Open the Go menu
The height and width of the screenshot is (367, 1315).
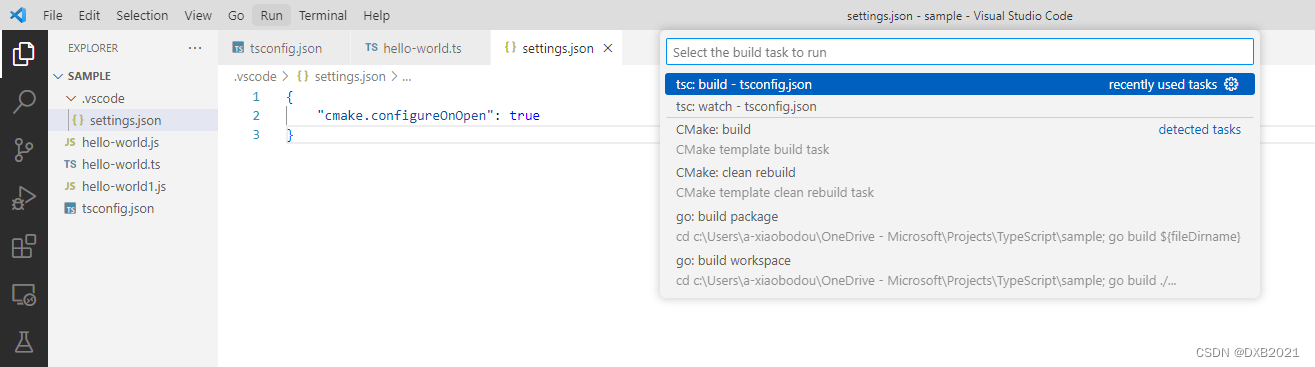click(236, 16)
